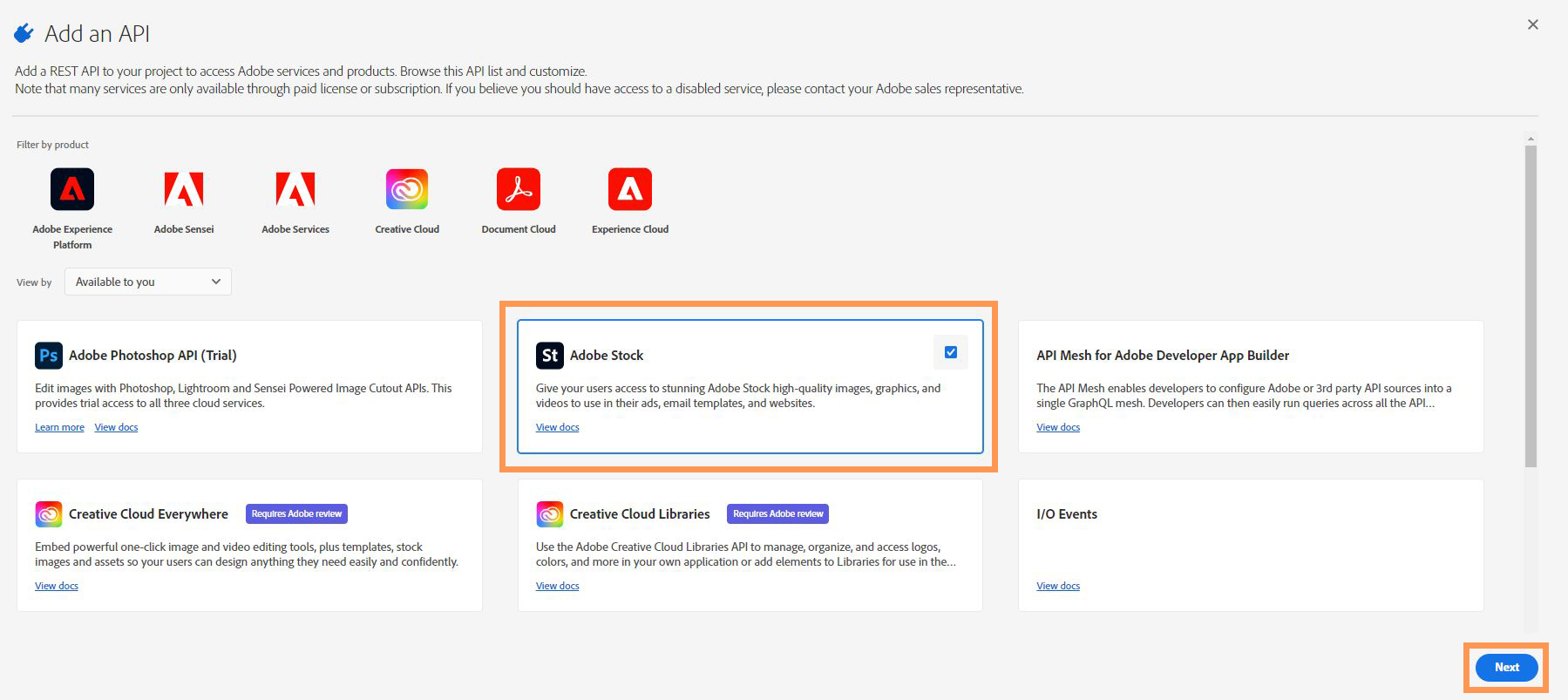Click the Adobe Stock description text
The image size is (1568, 700).
(738, 396)
